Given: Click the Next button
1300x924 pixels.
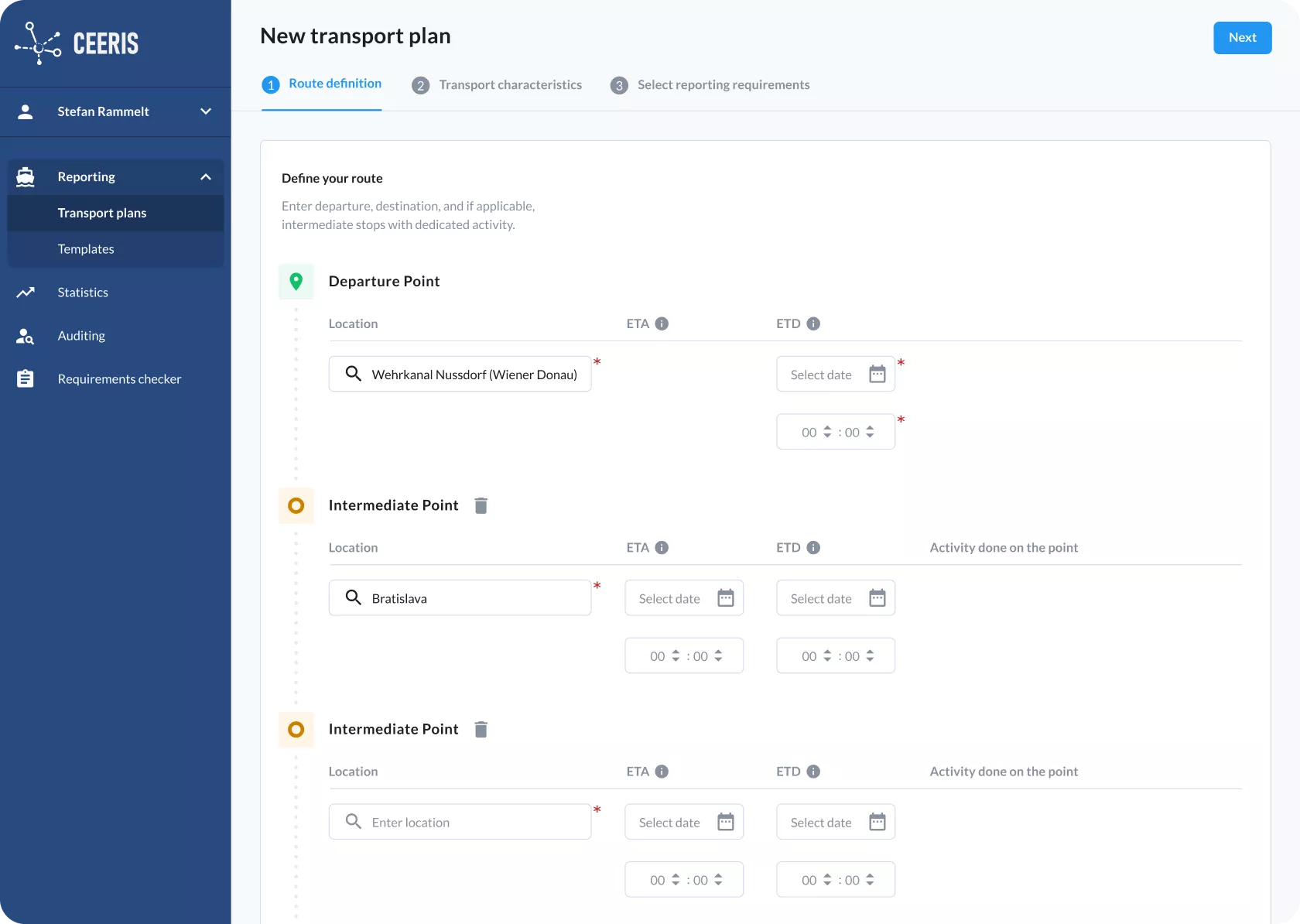Looking at the screenshot, I should 1242,38.
